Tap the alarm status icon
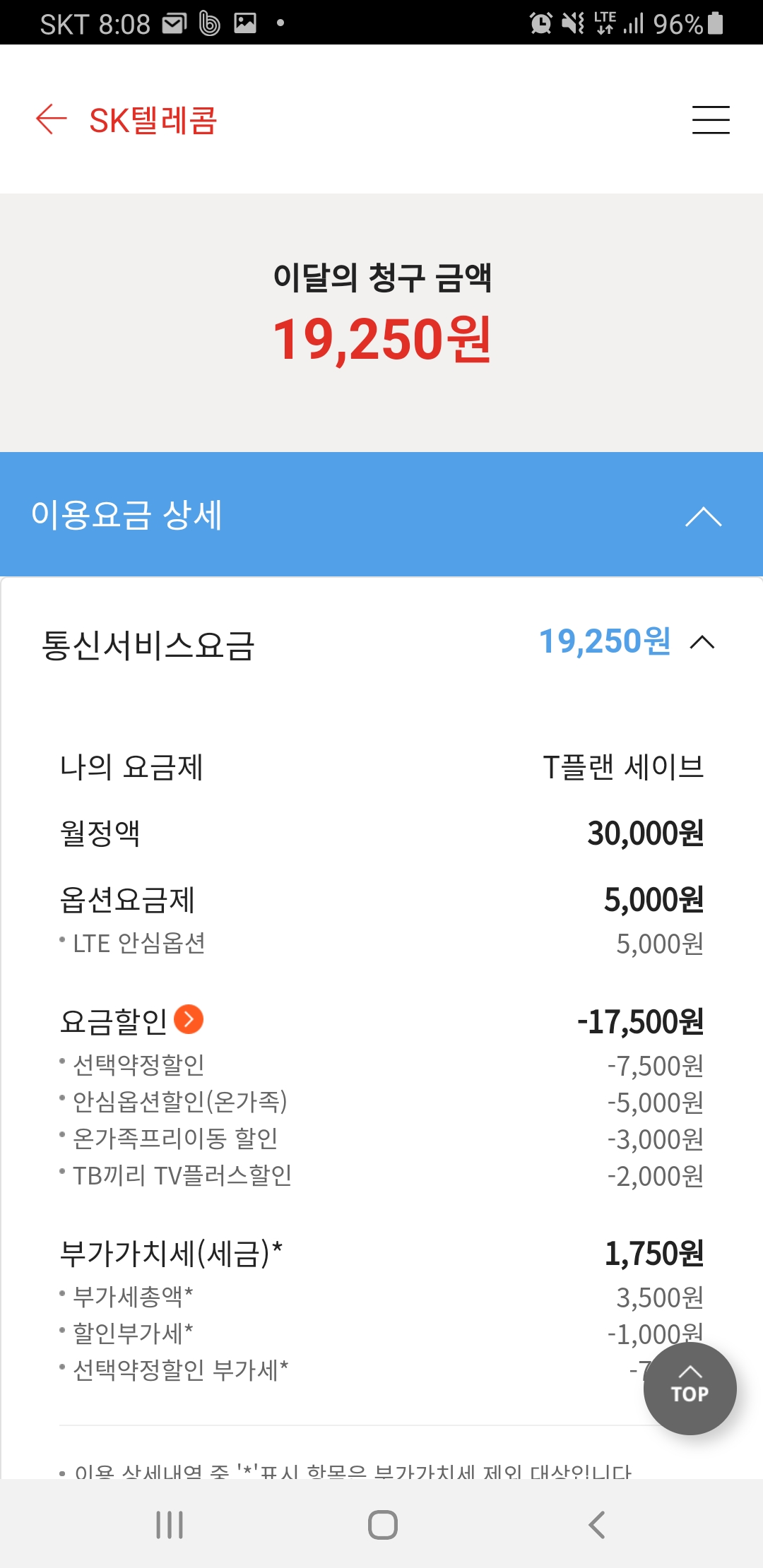The image size is (763, 1568). 541,24
